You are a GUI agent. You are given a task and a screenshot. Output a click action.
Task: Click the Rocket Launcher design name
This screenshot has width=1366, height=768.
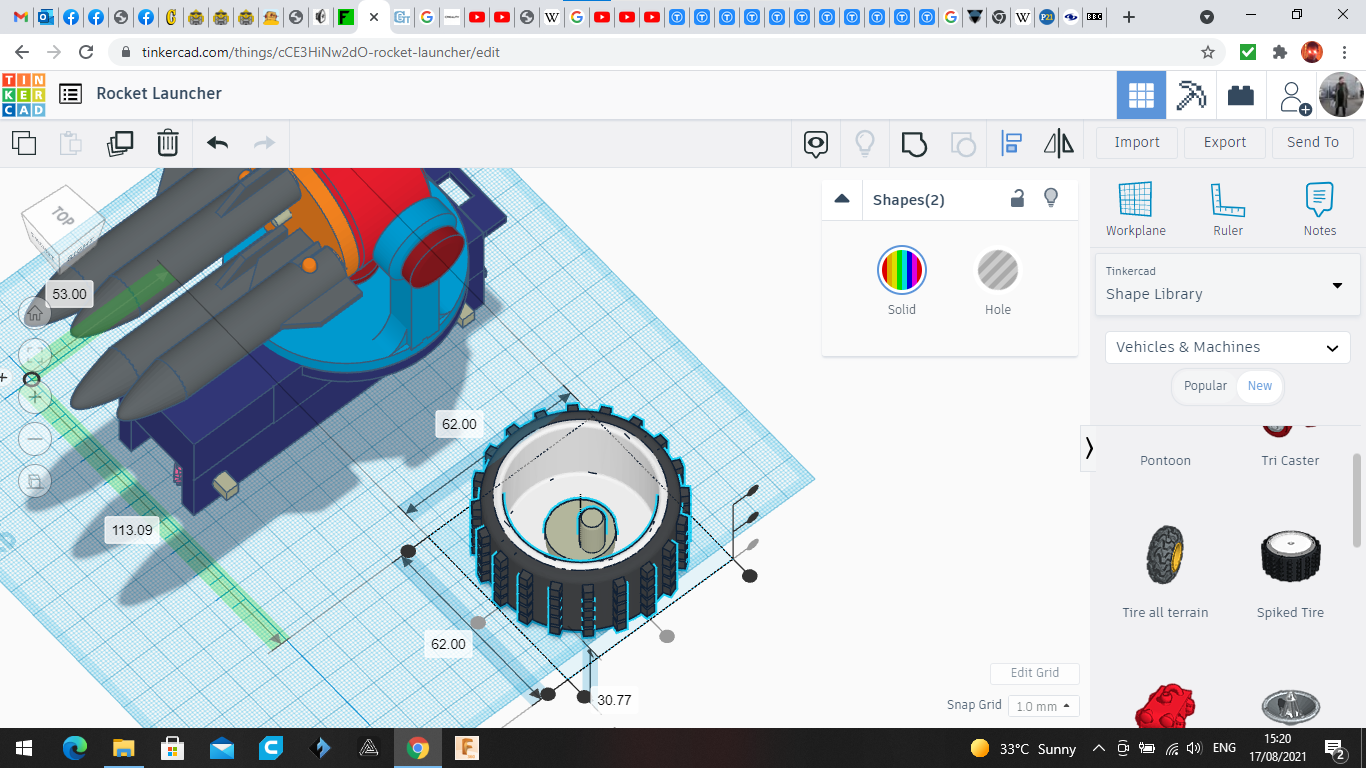[x=159, y=94]
